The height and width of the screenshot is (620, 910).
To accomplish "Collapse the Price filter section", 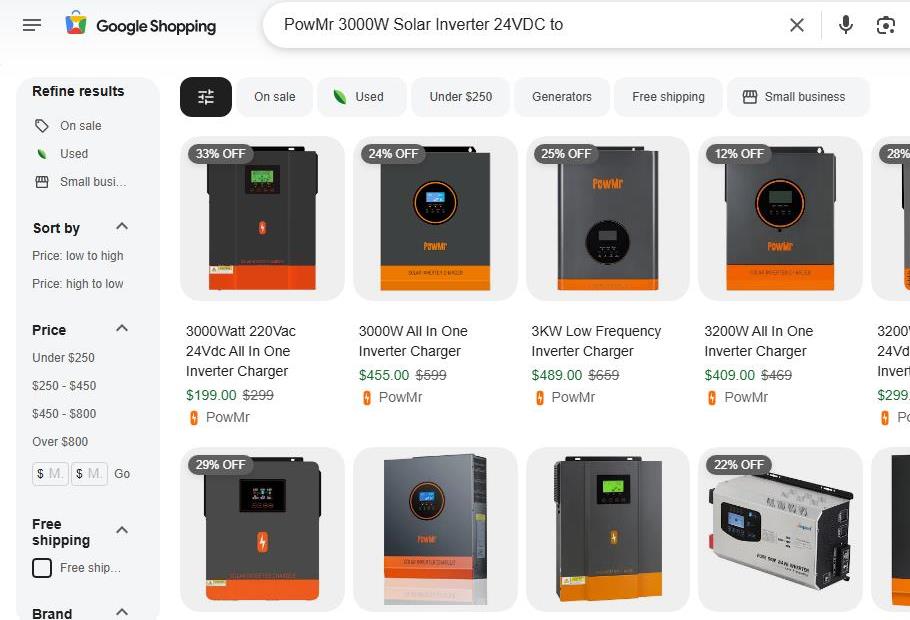I will tap(122, 329).
